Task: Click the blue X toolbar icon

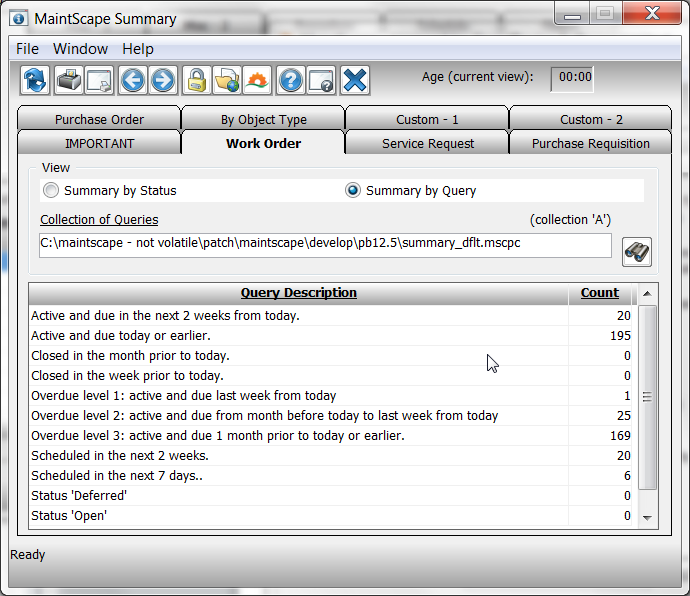Action: pyautogui.click(x=355, y=81)
